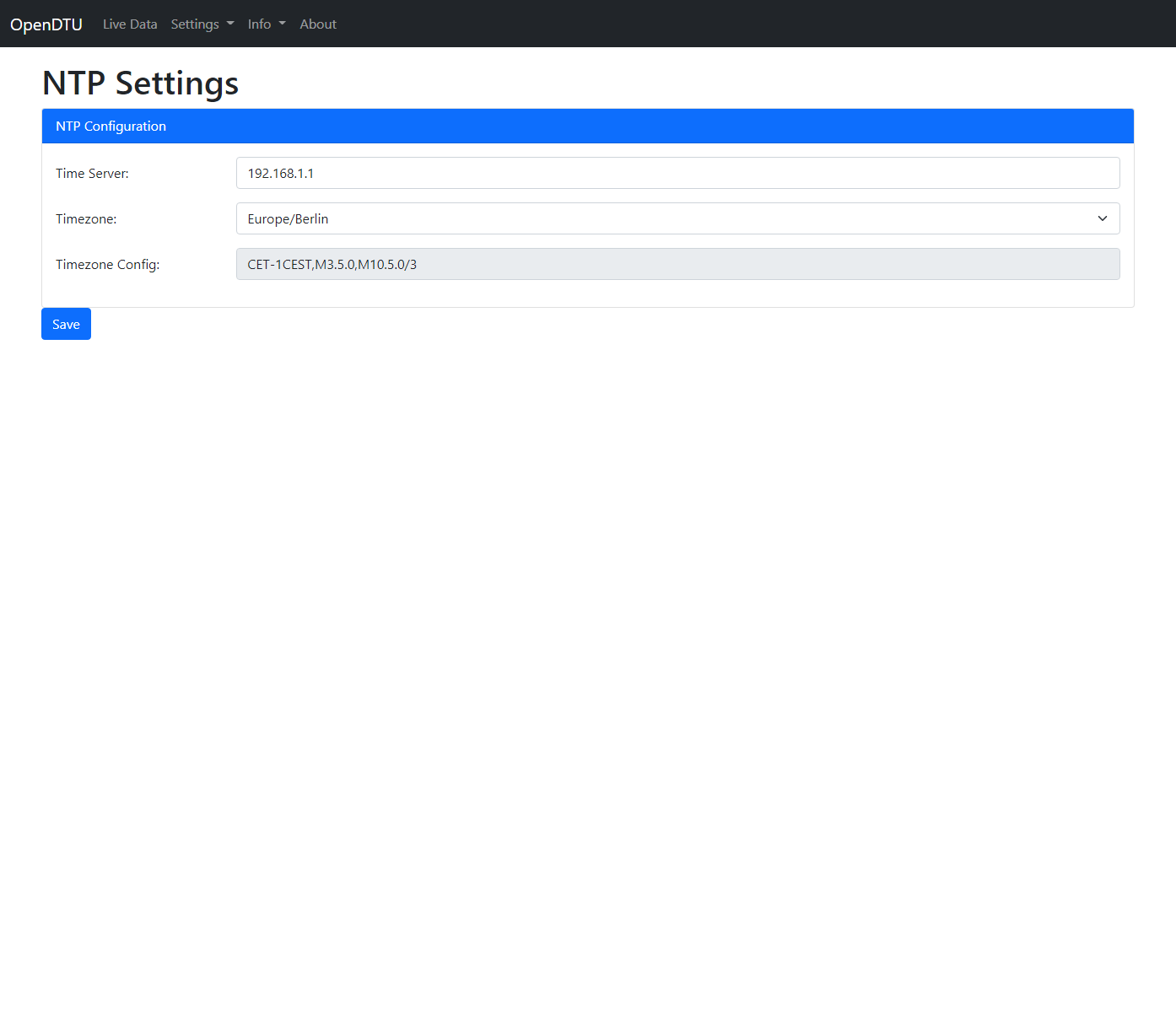Open the Live Data page
Image resolution: width=1176 pixels, height=1012 pixels.
(130, 24)
